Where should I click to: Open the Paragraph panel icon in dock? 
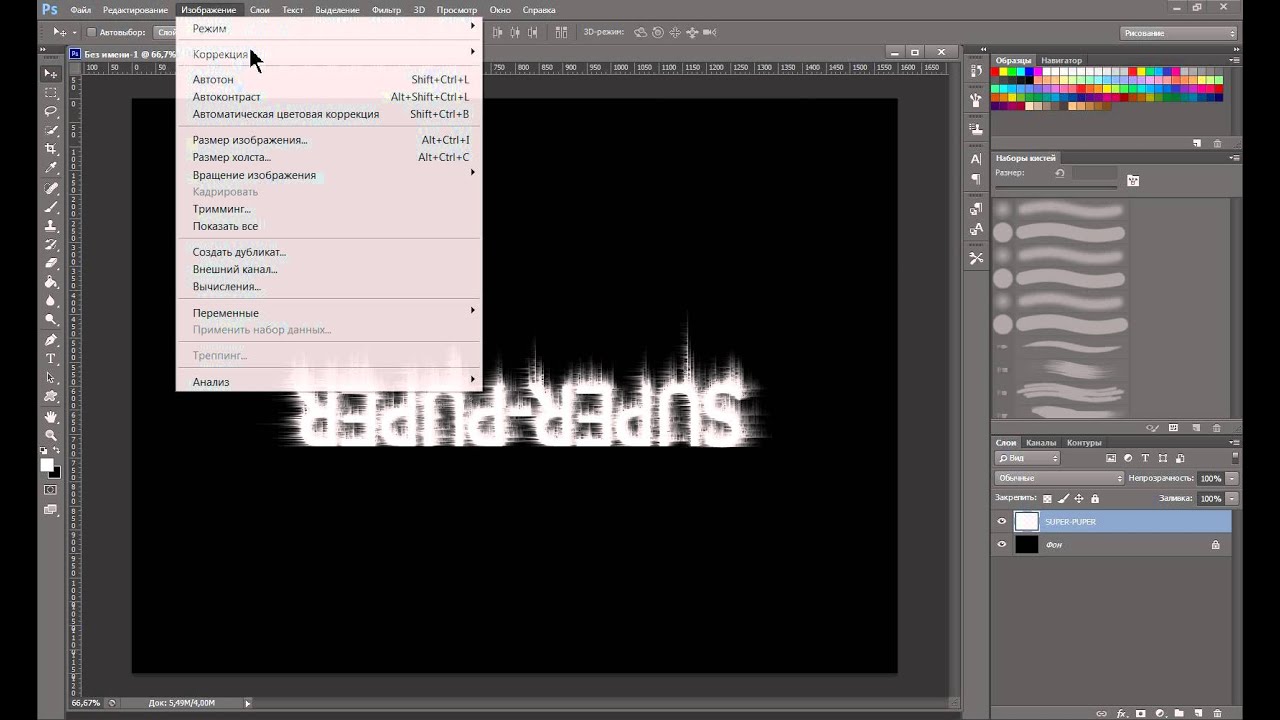coord(977,179)
